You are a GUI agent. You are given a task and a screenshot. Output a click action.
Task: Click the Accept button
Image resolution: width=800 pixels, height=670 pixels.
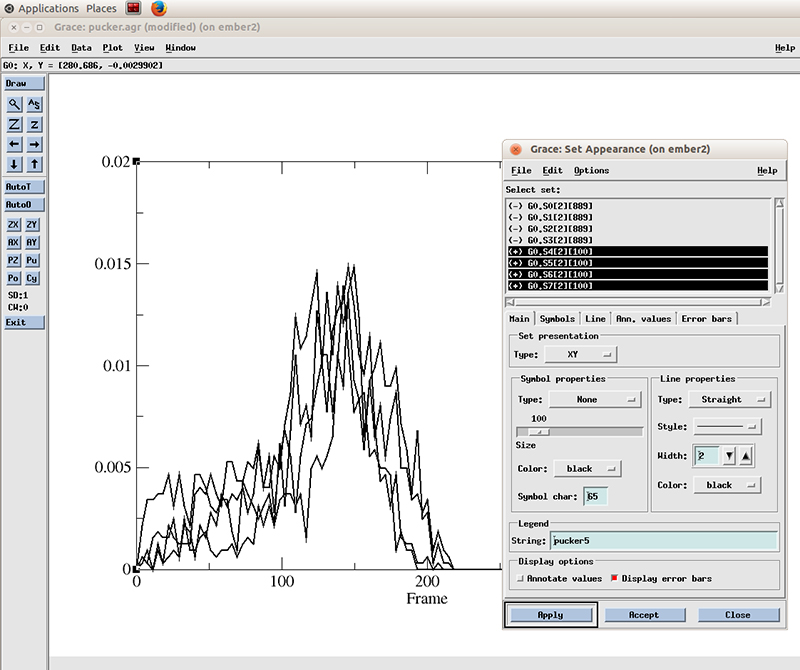point(644,615)
